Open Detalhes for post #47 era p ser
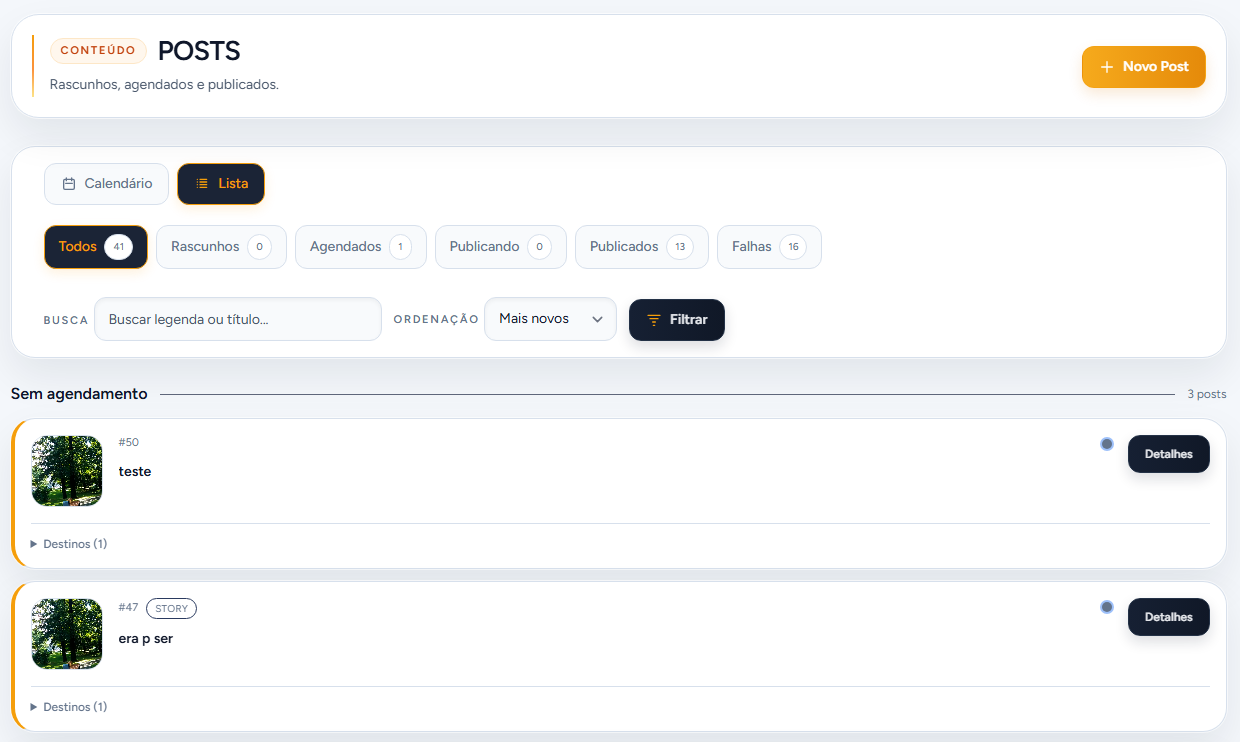 click(1169, 617)
